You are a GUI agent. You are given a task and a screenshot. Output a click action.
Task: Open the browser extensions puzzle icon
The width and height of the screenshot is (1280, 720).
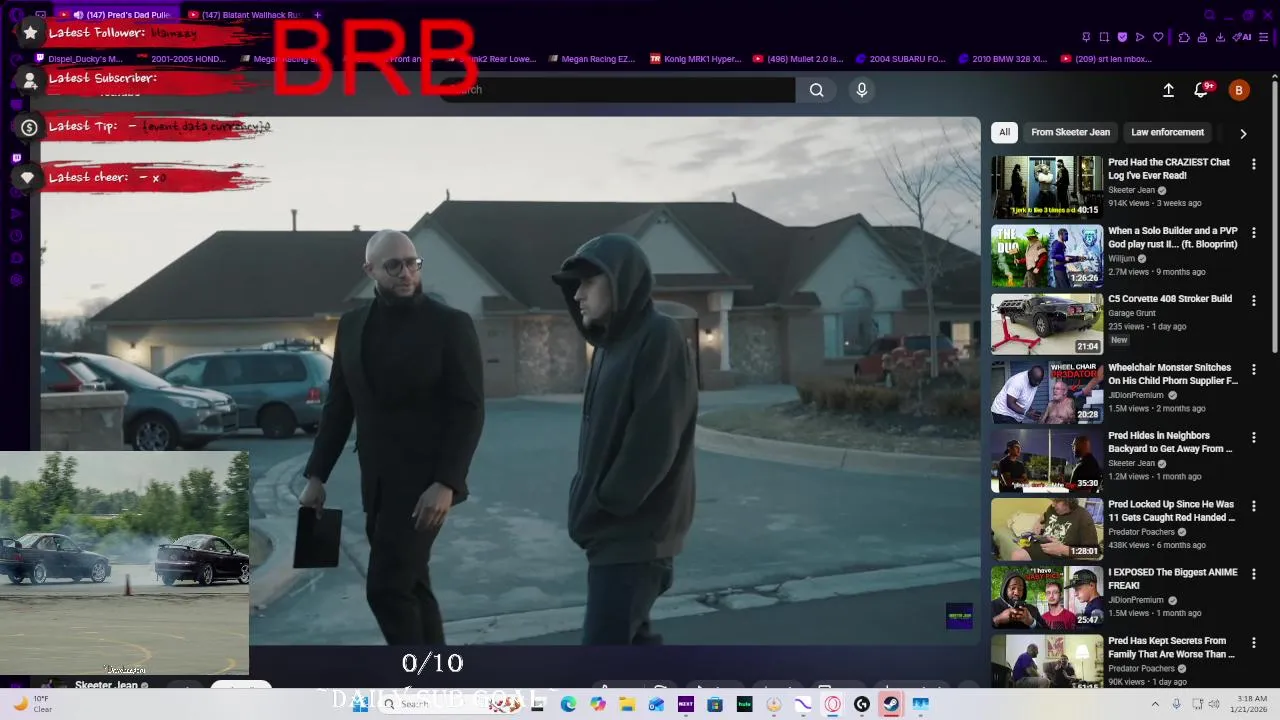pos(1184,37)
